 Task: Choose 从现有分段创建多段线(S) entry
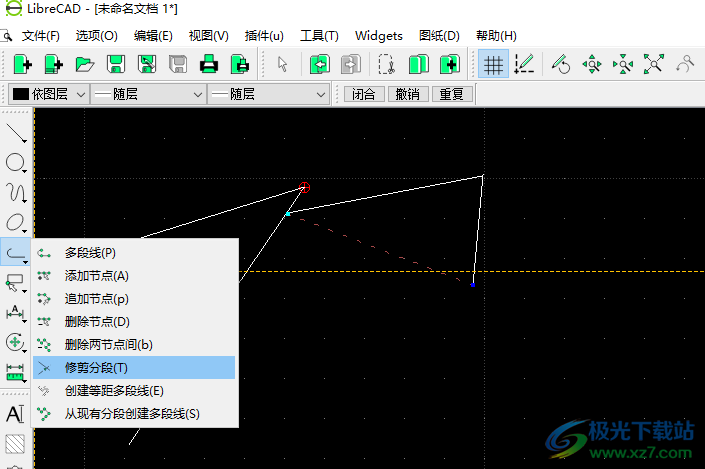pyautogui.click(x=134, y=413)
